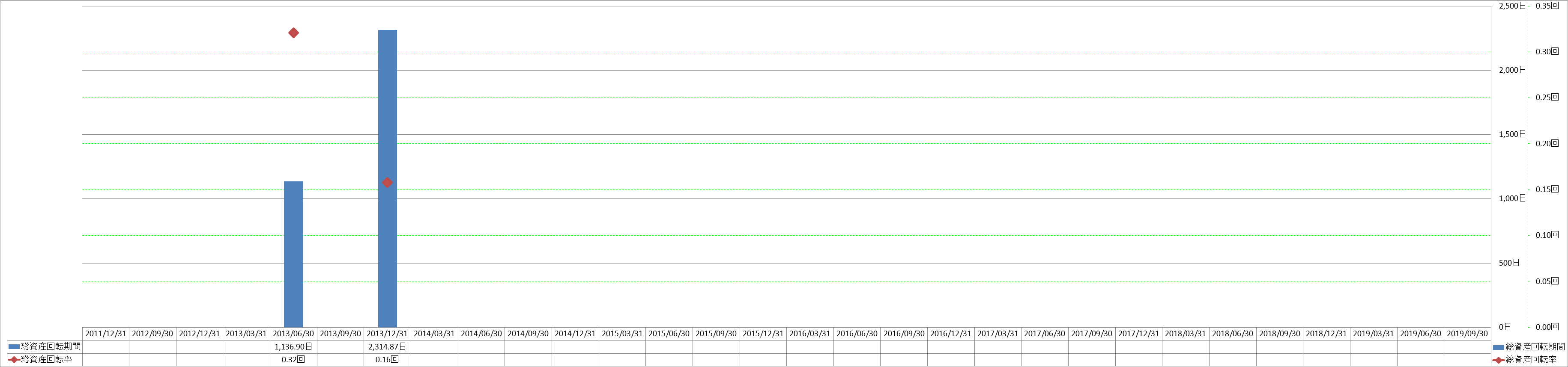1568x367 pixels.
Task: Click the 2019/09/30 date label
Action: coord(1467,334)
